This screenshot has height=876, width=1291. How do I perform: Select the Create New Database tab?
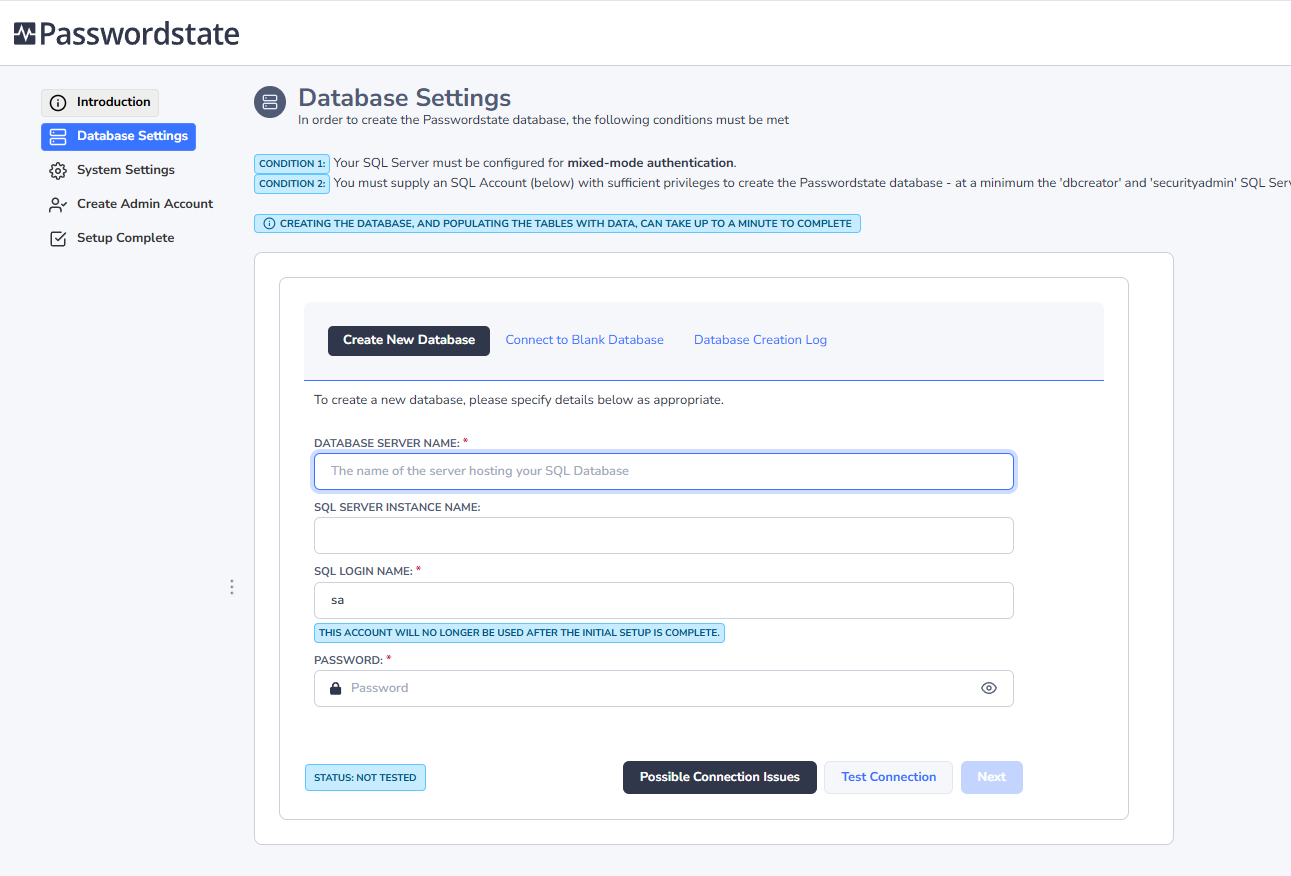point(409,340)
